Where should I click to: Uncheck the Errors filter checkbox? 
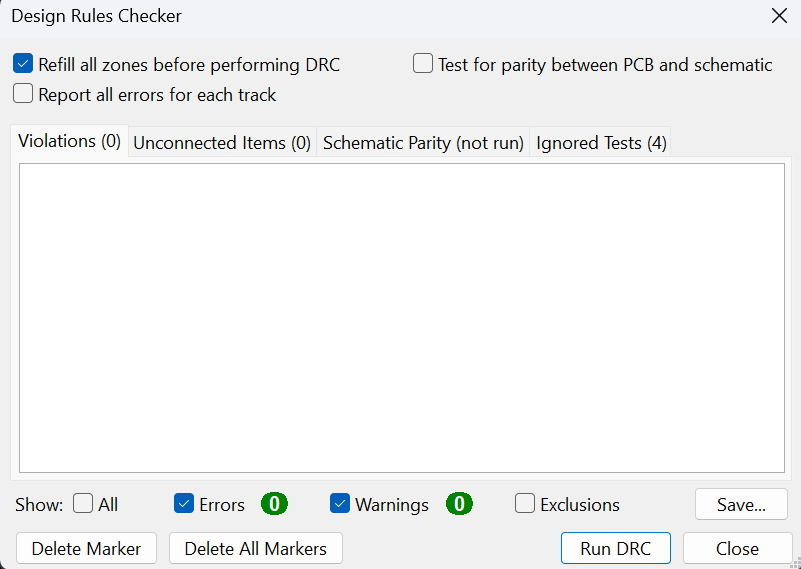click(x=184, y=504)
